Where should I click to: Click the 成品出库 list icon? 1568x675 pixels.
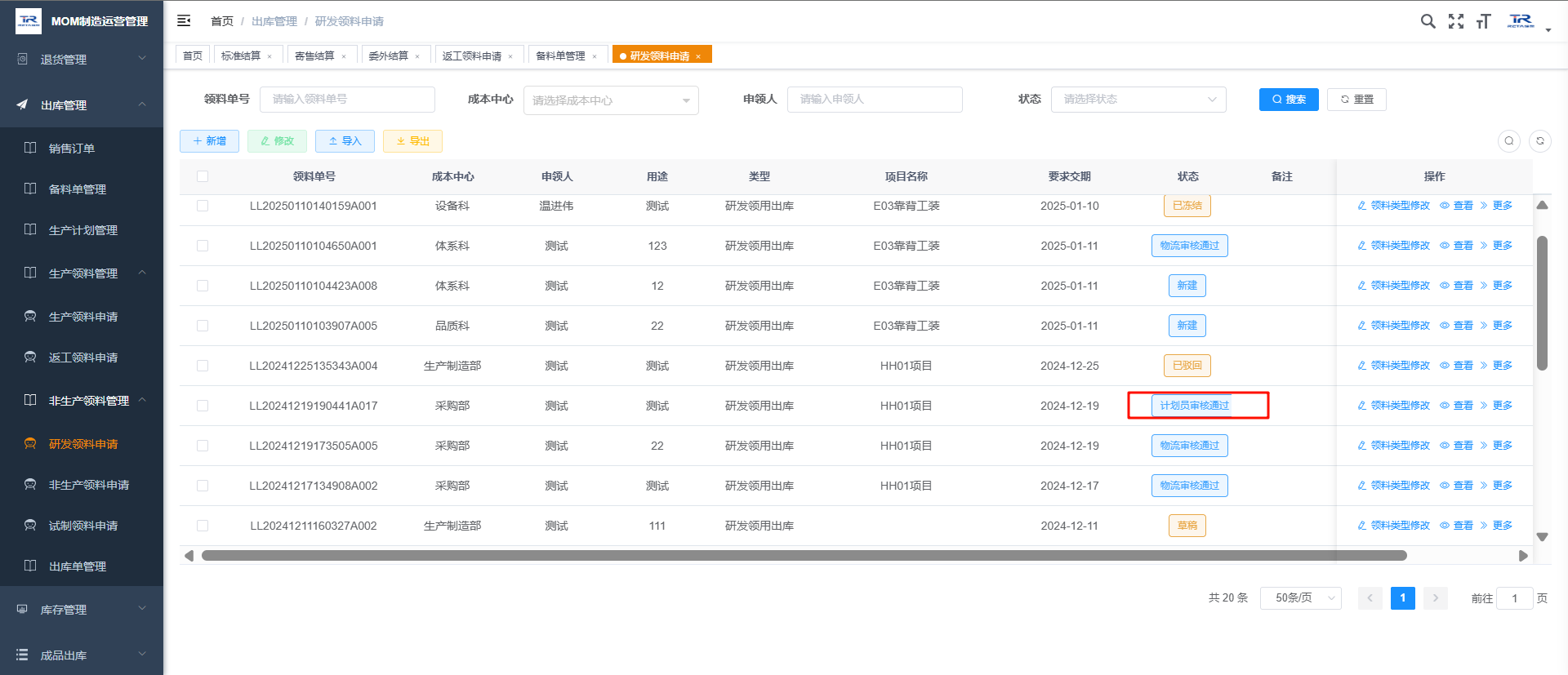(22, 655)
